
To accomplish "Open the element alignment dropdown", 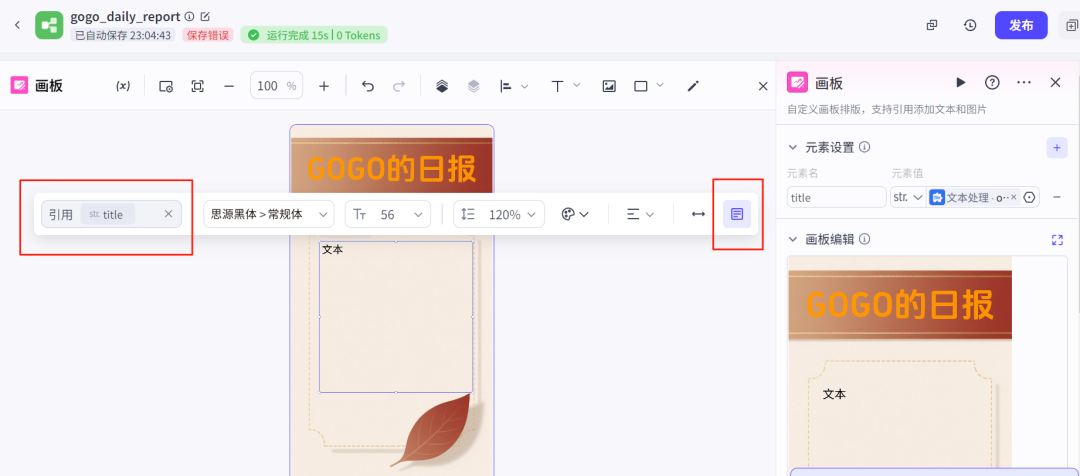I will tap(514, 86).
